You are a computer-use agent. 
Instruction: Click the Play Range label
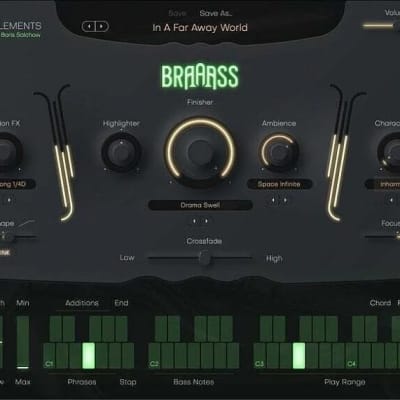coord(345,382)
